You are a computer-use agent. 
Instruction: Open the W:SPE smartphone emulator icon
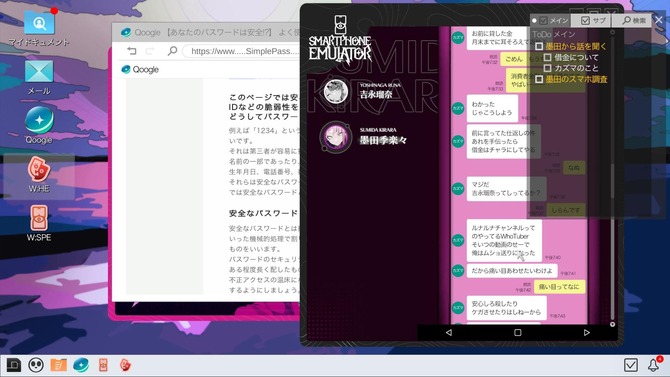(39, 223)
